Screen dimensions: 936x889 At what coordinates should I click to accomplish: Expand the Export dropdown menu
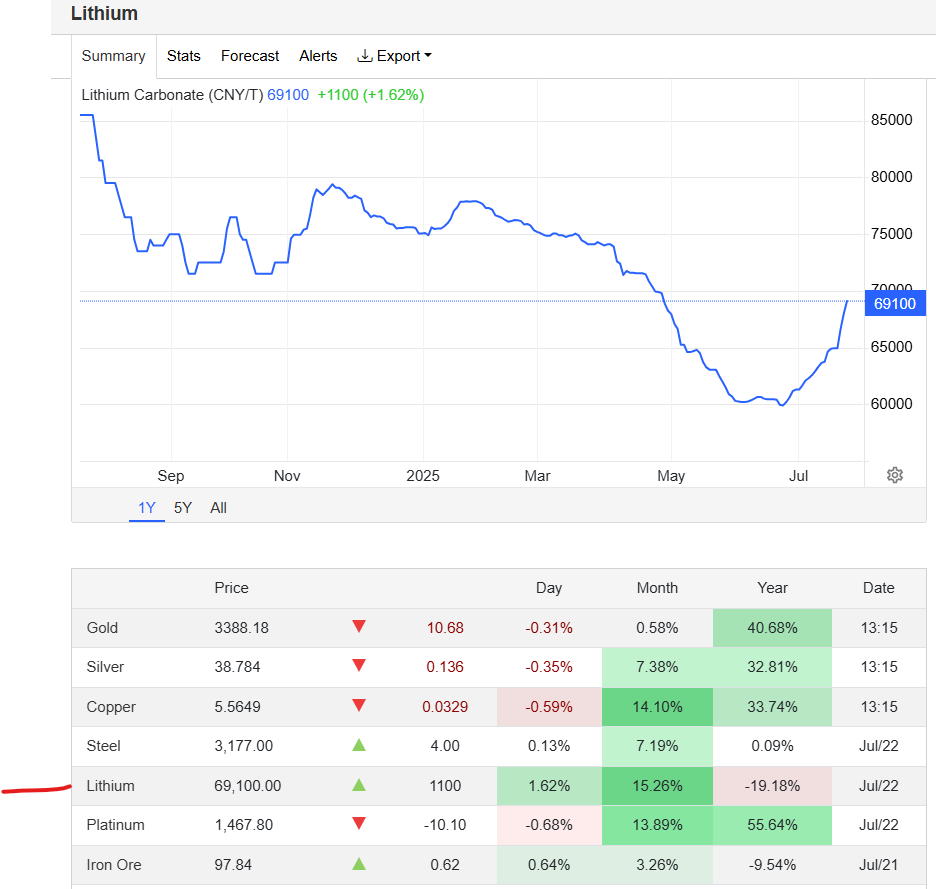(x=395, y=56)
